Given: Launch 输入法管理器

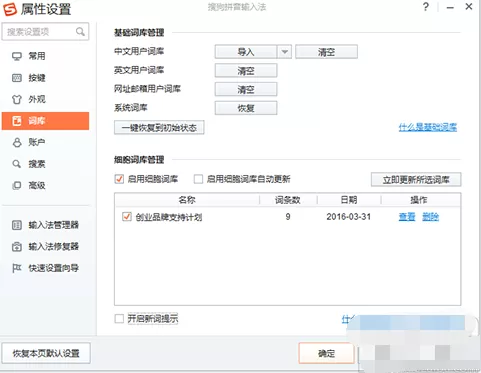Looking at the screenshot, I should point(45,225).
